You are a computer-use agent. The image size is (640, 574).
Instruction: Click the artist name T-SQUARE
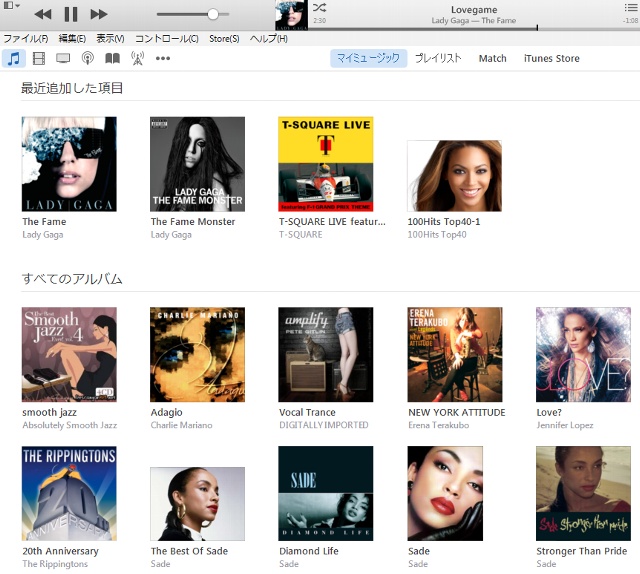(x=300, y=235)
